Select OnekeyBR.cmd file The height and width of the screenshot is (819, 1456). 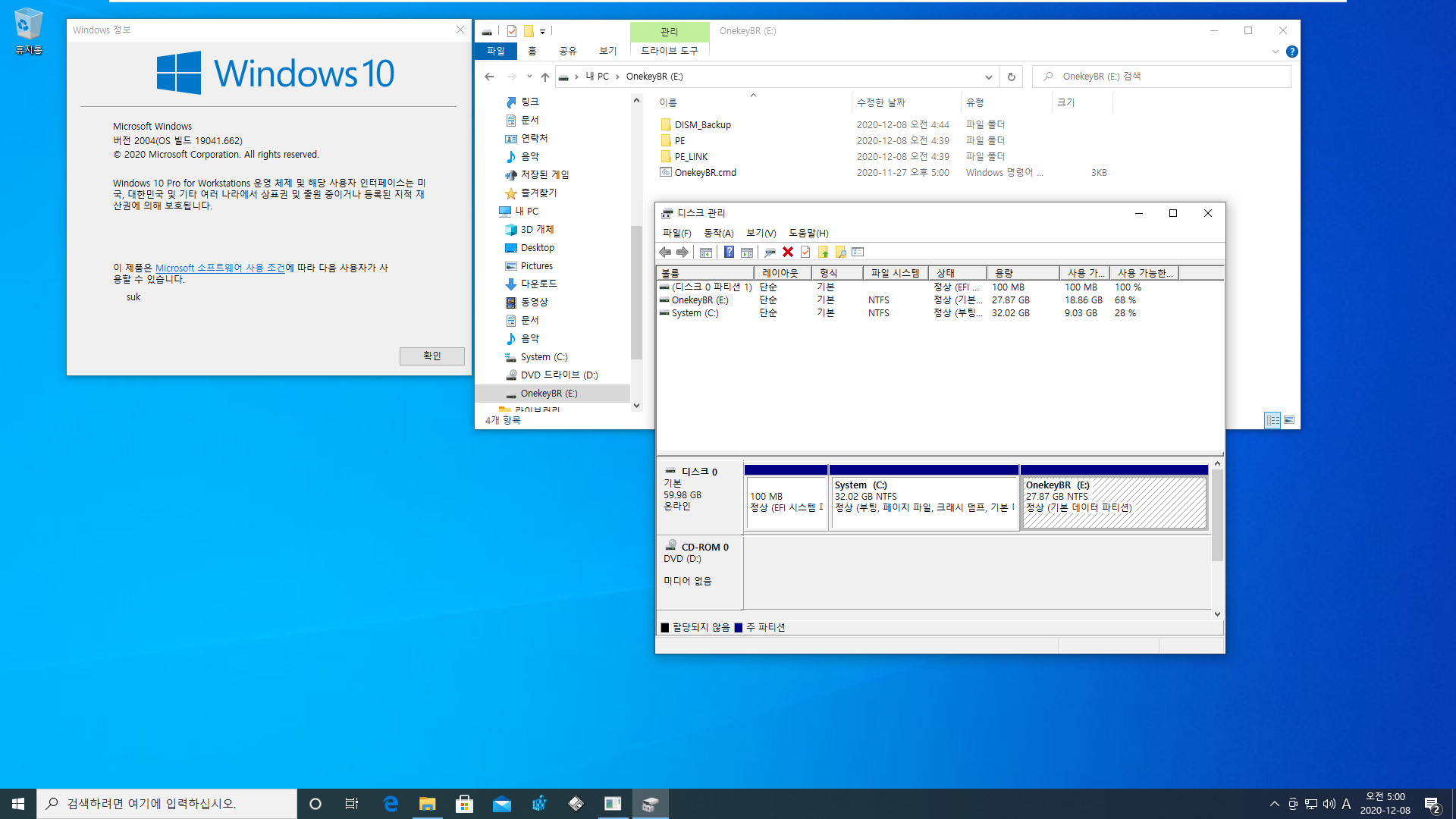coord(705,172)
